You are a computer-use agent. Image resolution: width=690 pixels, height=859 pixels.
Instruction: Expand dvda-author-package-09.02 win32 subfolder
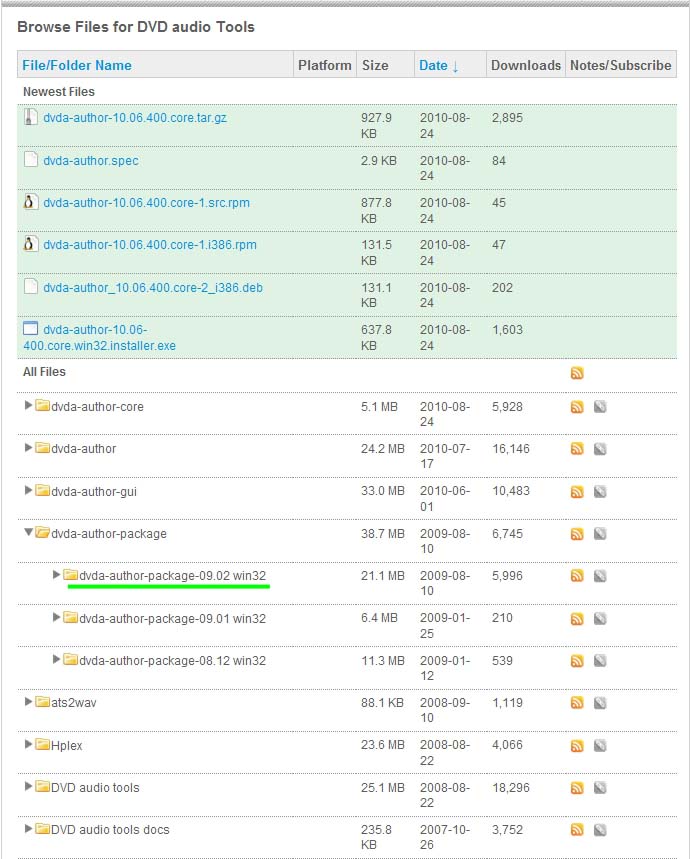click(x=56, y=575)
